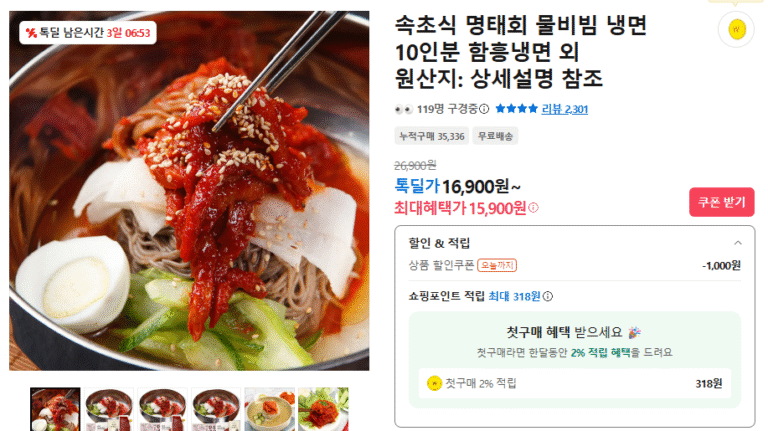Click the 쿠폰 받기 button

click(721, 202)
